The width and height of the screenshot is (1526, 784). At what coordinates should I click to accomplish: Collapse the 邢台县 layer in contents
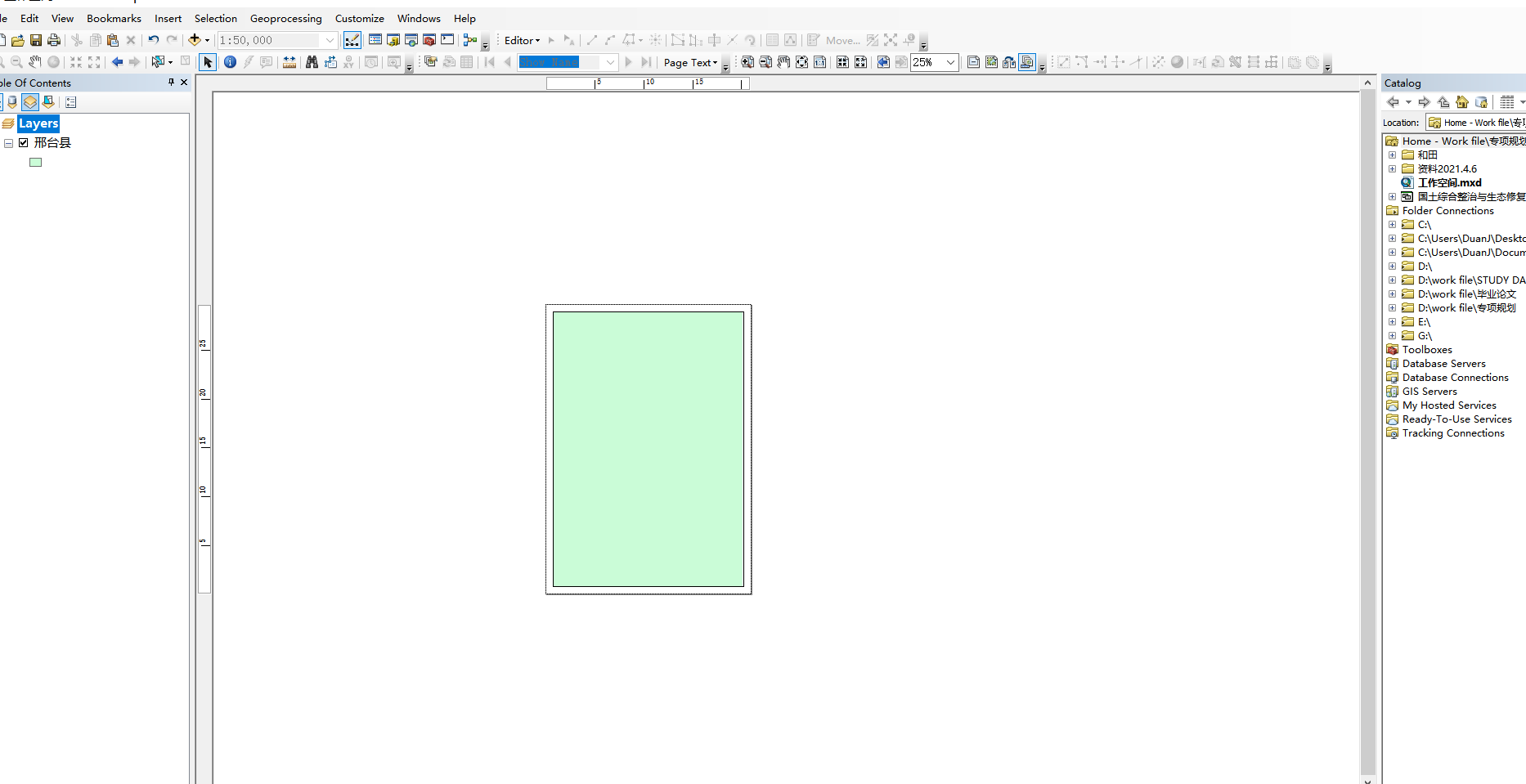coord(8,143)
